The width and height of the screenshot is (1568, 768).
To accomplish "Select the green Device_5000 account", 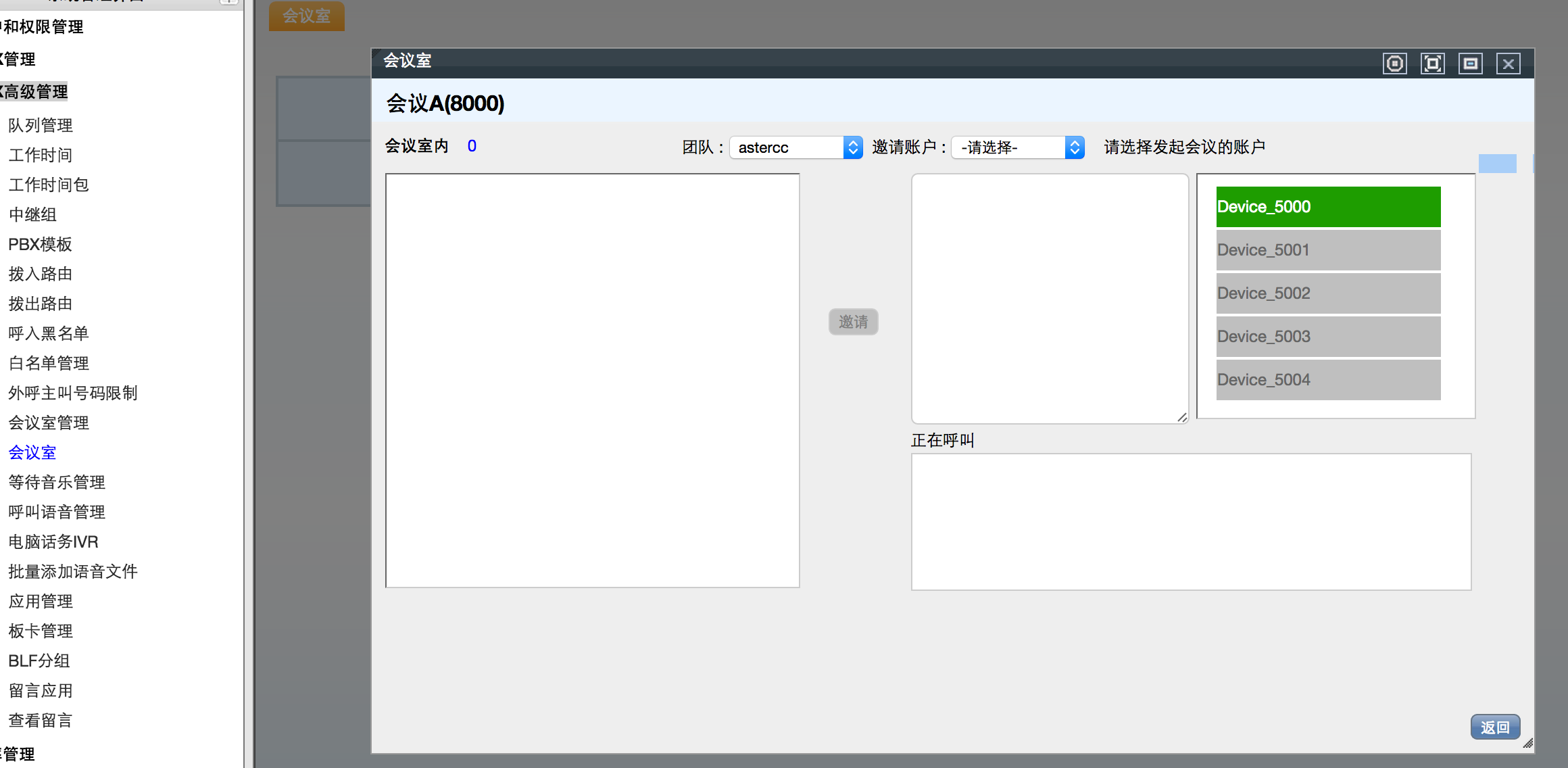I will (x=1327, y=207).
